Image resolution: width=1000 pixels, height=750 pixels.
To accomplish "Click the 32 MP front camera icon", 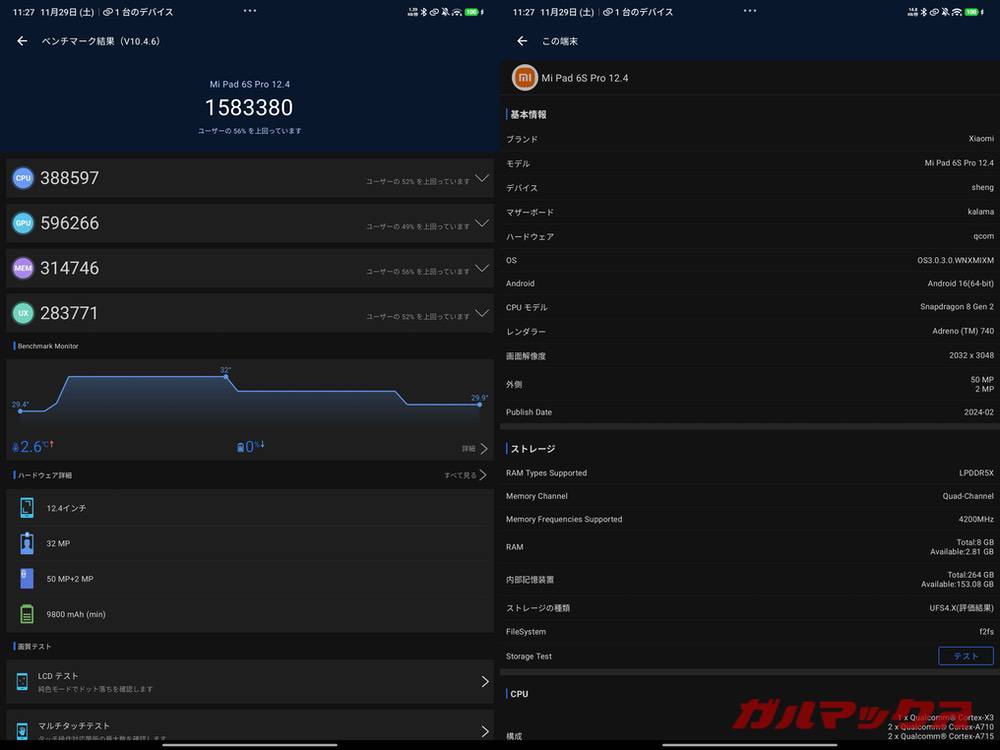I will click(25, 543).
